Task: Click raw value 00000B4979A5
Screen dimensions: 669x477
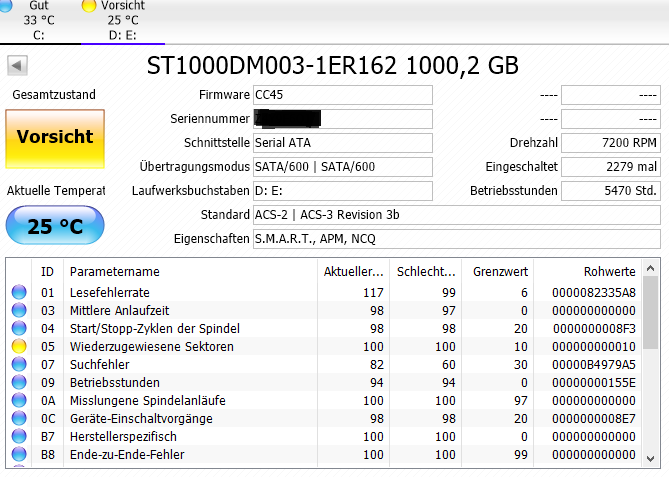Action: pos(594,364)
